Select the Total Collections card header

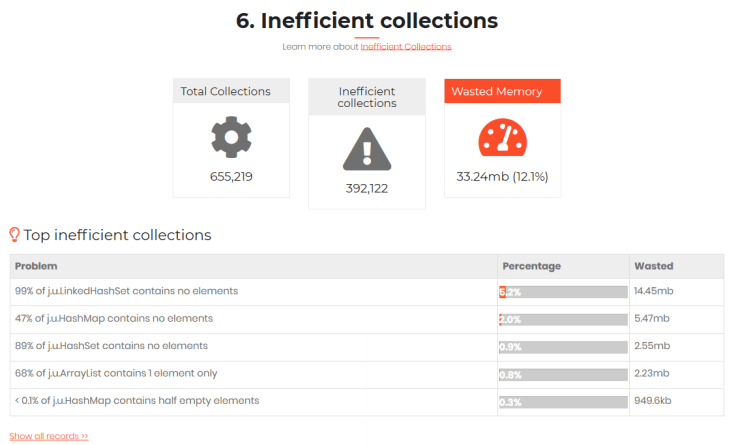click(x=231, y=91)
